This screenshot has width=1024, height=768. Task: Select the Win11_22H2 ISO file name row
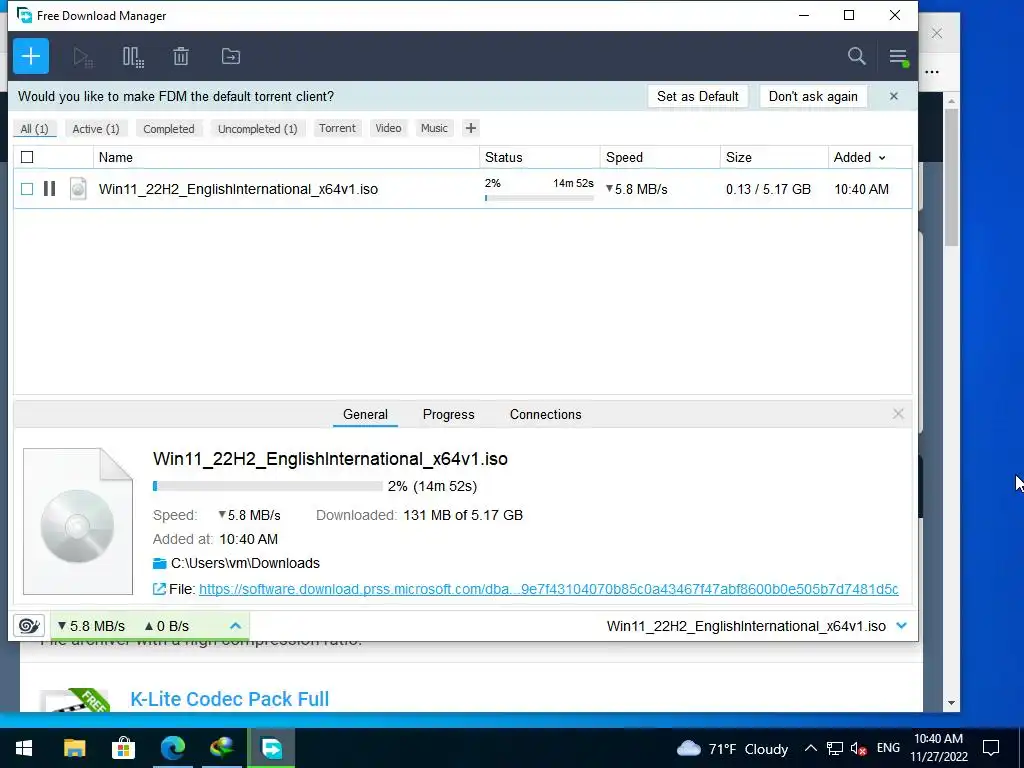coord(238,189)
